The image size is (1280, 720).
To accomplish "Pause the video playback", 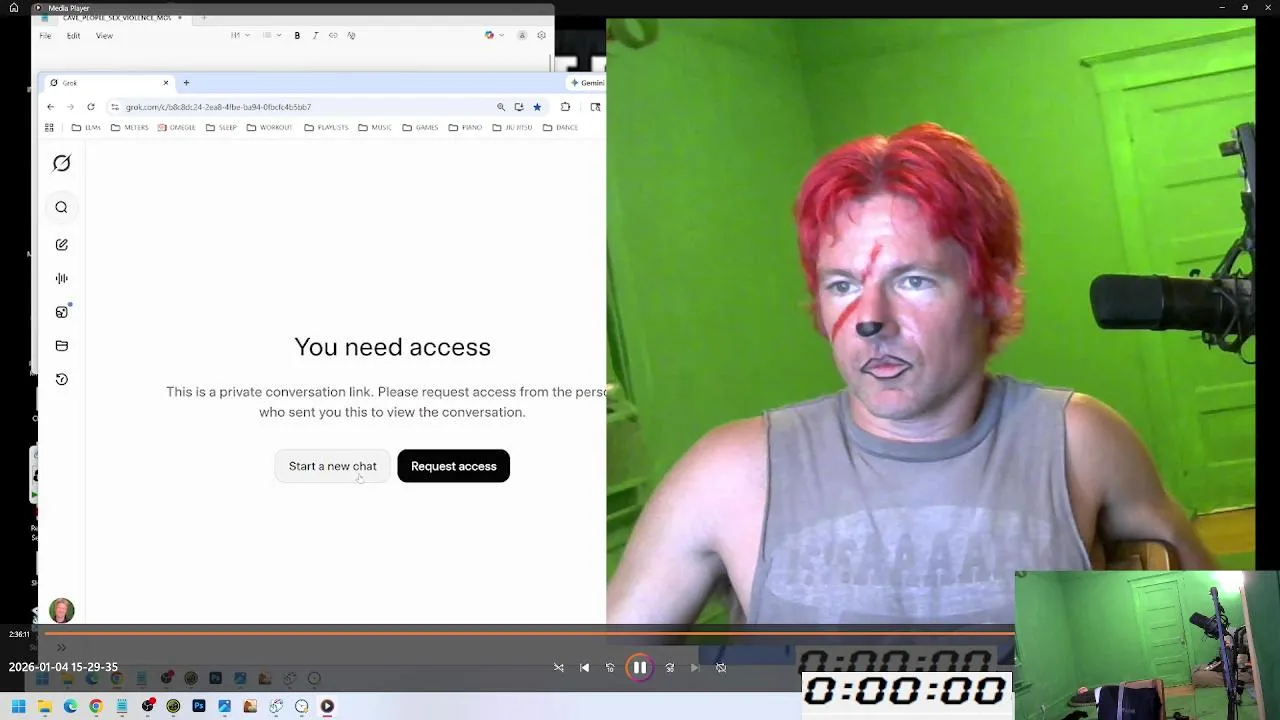I will [x=640, y=668].
